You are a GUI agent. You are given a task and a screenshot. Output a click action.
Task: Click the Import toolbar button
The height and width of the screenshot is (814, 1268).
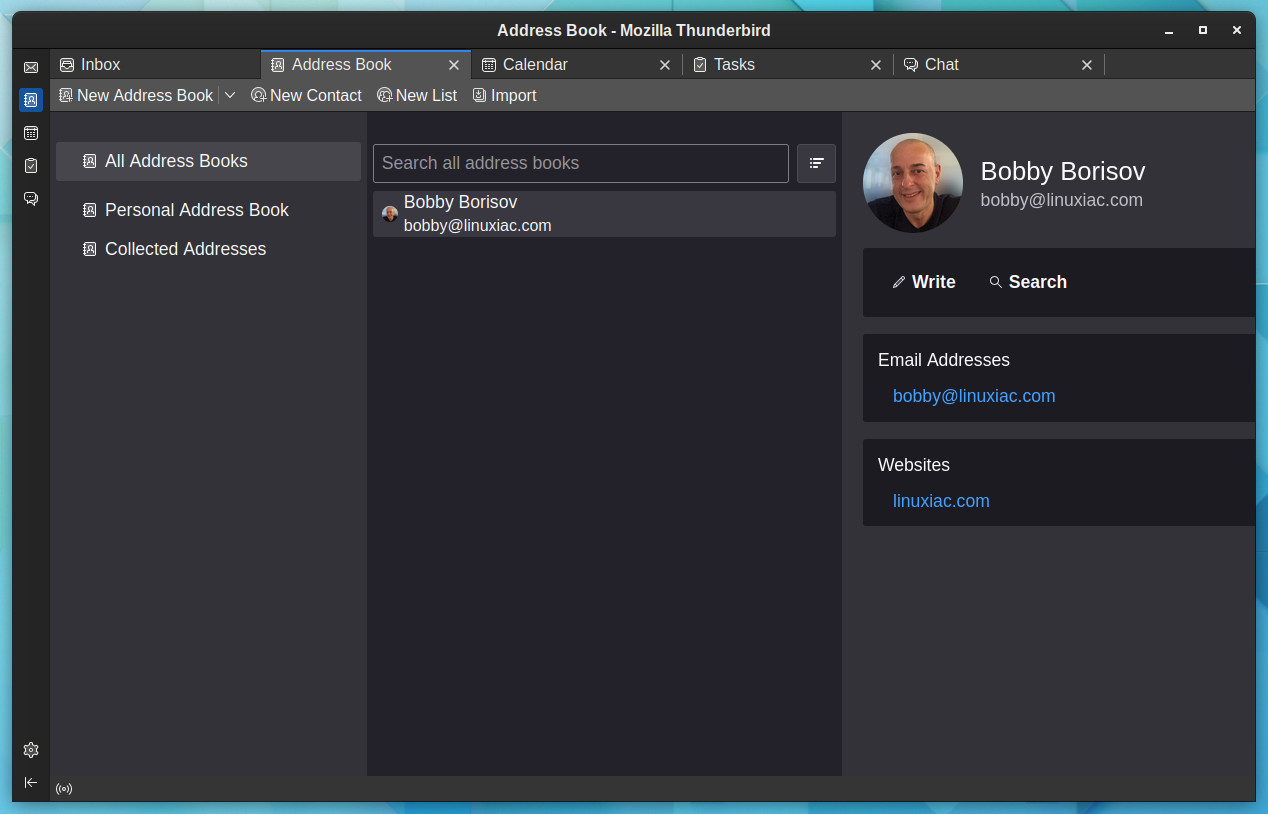(505, 95)
